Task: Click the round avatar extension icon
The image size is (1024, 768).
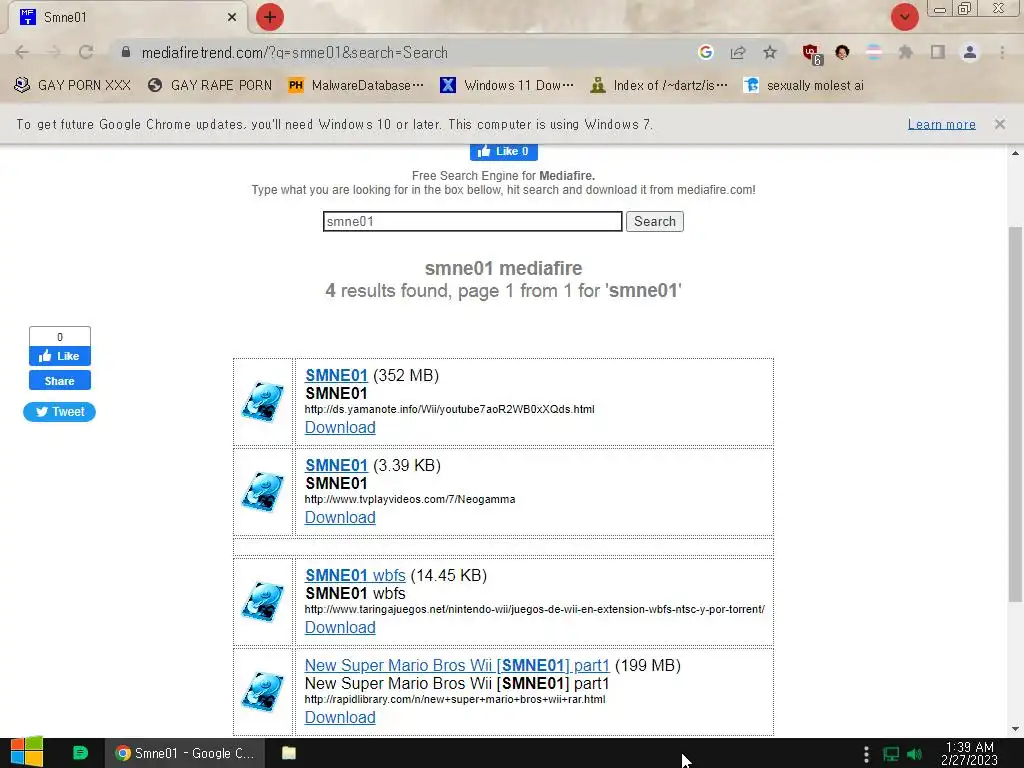Action: tap(842, 52)
